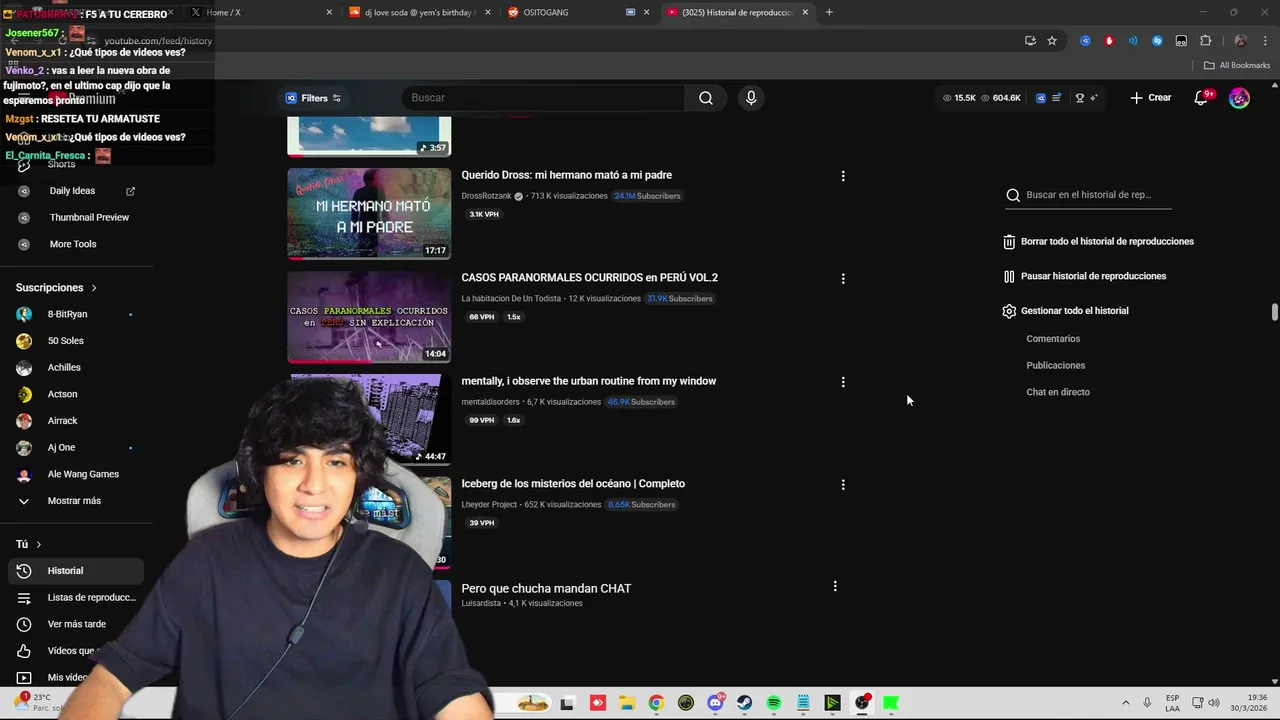This screenshot has height=720, width=1280.
Task: Click the page vertical scrollbar thumb
Action: (x=1274, y=311)
